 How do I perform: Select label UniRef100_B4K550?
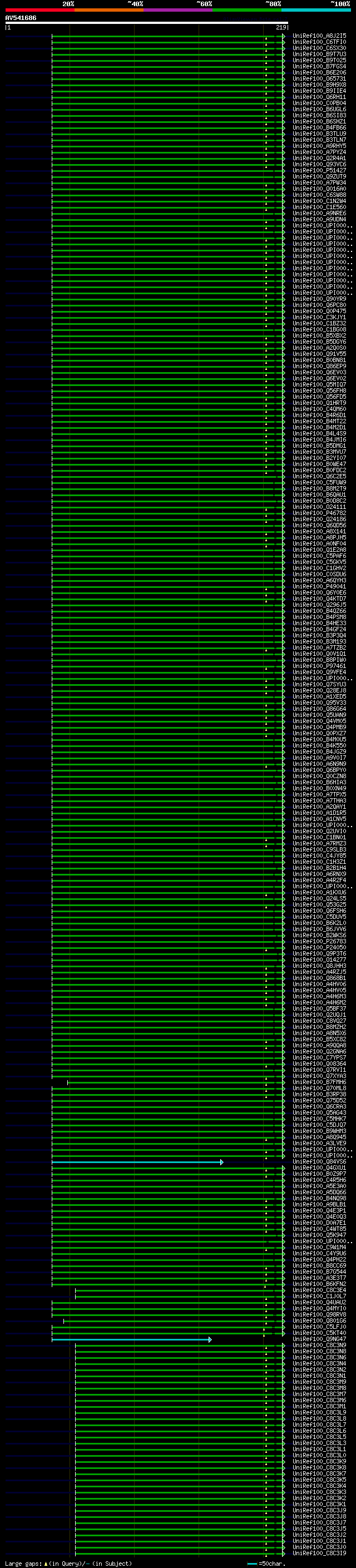pos(319,746)
